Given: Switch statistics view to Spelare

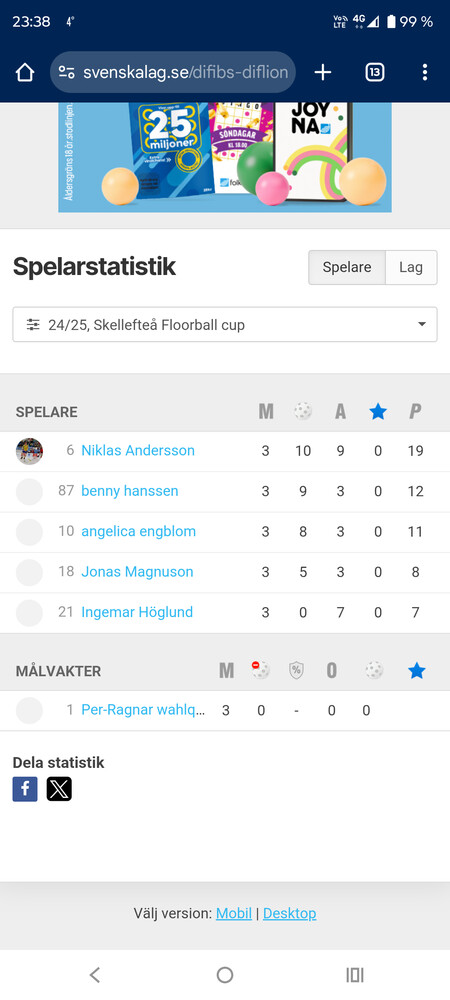Looking at the screenshot, I should [x=347, y=267].
